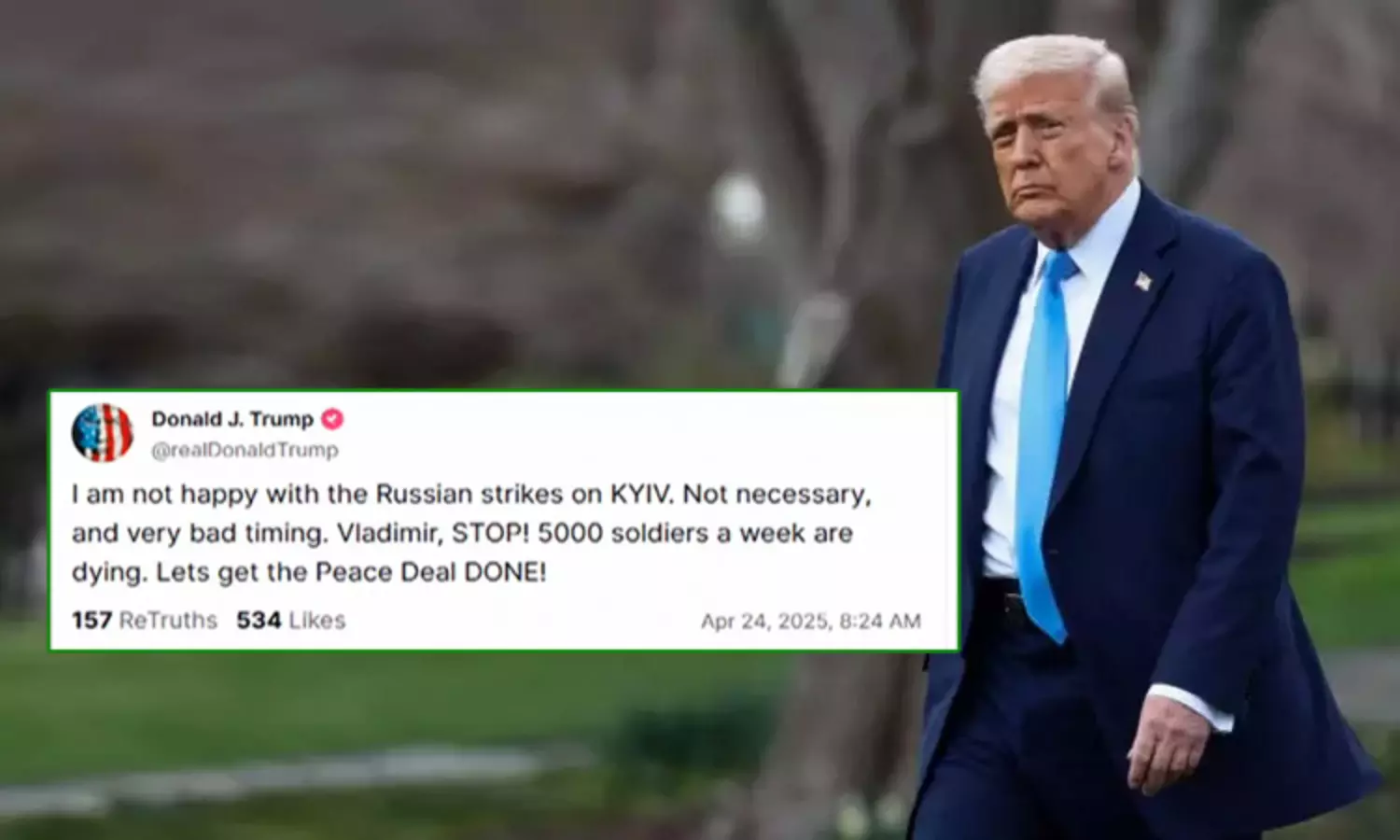View the 534 Likes list
Screen dimensions: 1400x840
tap(290, 621)
